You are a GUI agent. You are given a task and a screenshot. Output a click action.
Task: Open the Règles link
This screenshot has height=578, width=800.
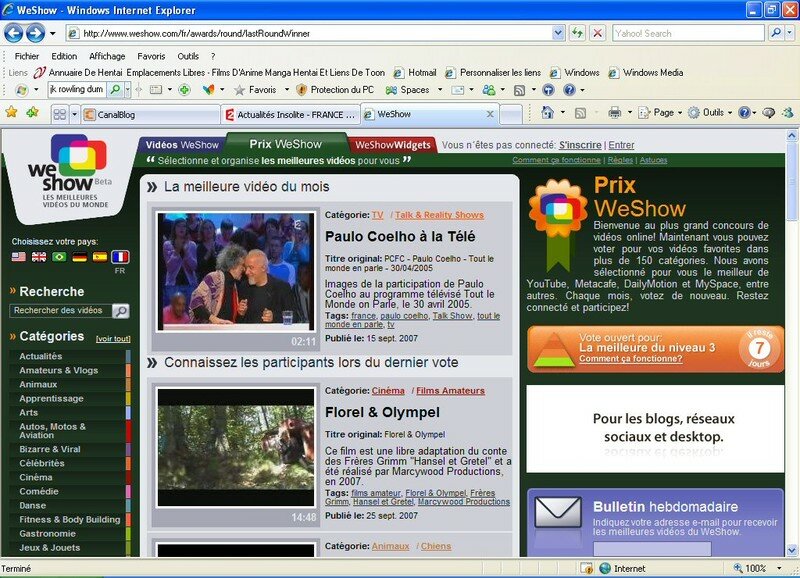point(620,160)
